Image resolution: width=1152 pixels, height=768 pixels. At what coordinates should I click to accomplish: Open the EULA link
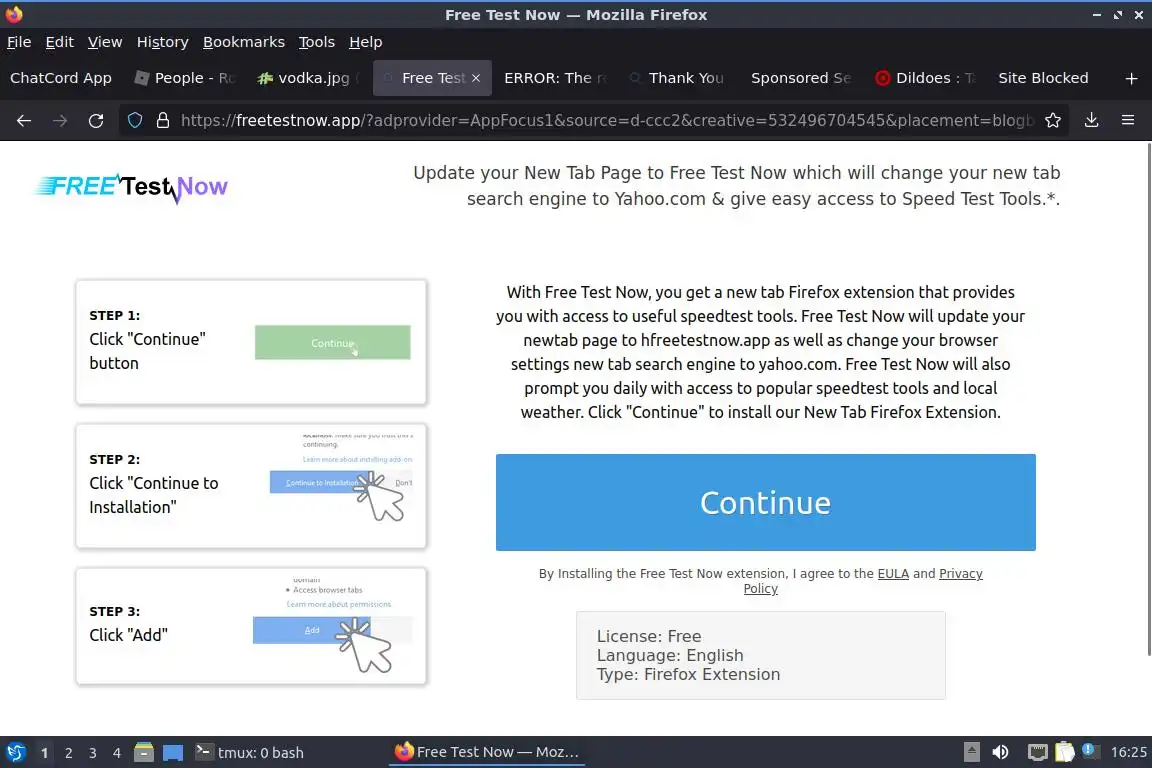point(893,574)
